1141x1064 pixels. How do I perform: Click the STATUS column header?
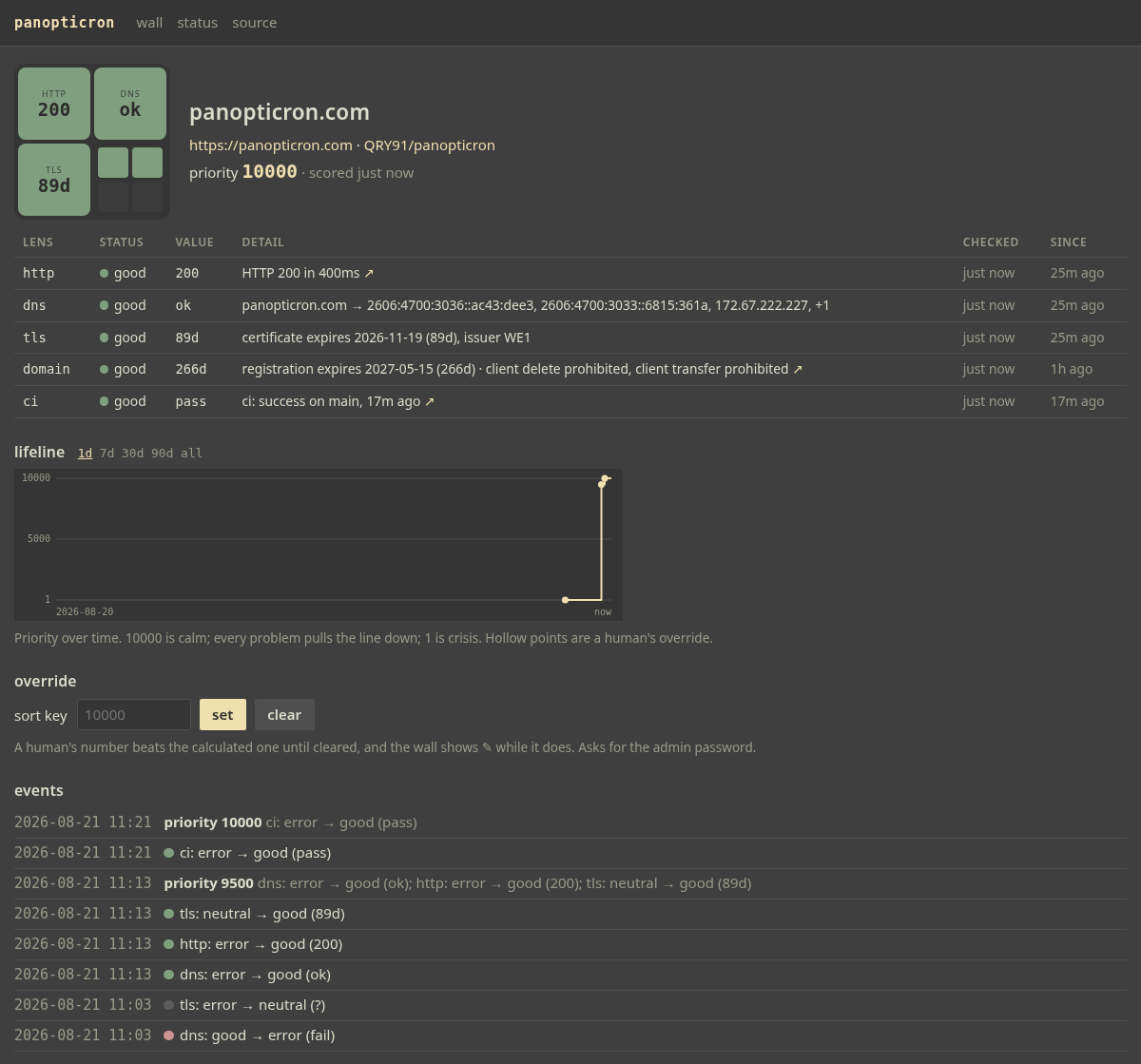coord(122,242)
